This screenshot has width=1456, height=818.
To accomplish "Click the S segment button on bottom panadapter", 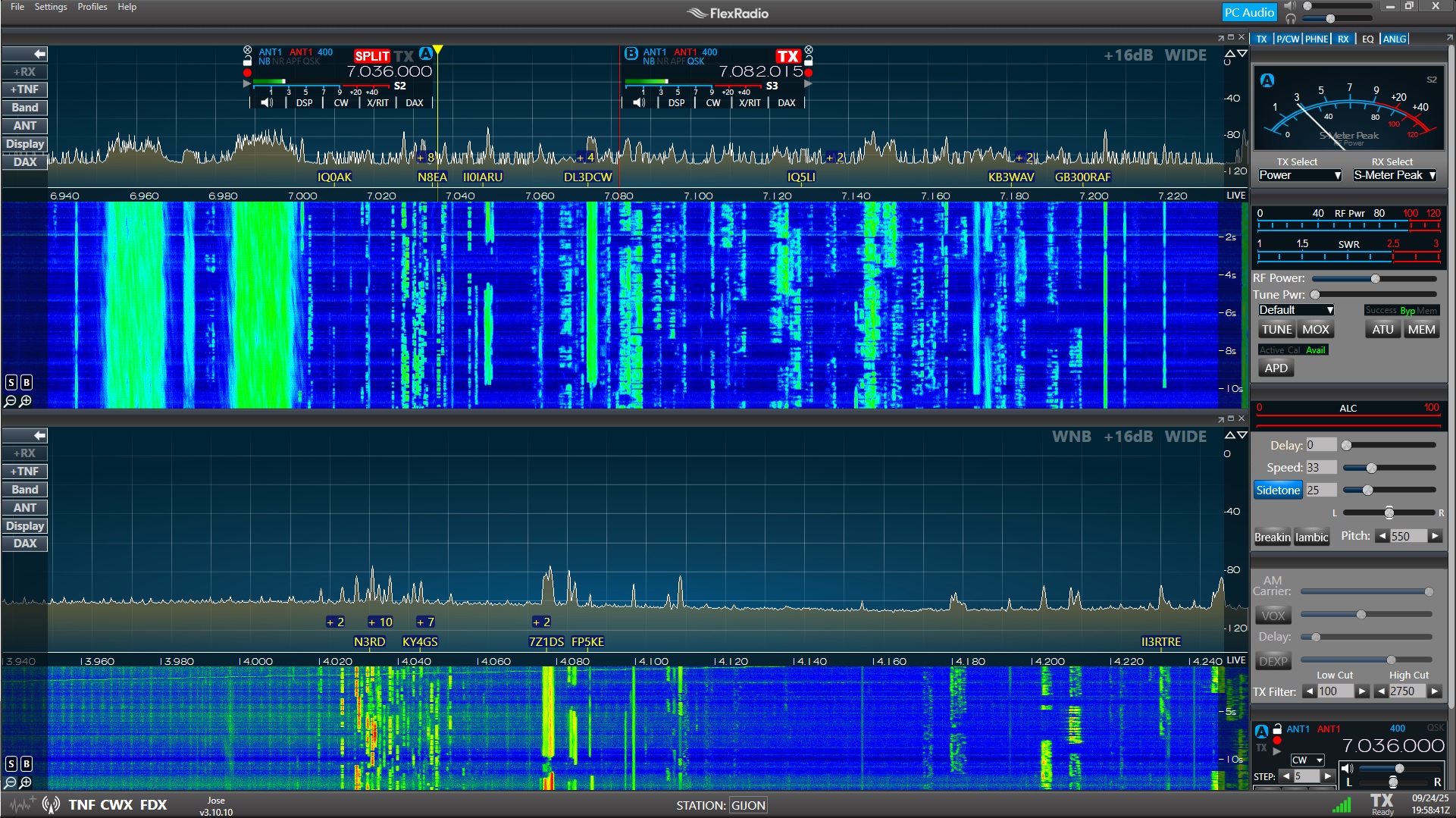I will pyautogui.click(x=11, y=763).
